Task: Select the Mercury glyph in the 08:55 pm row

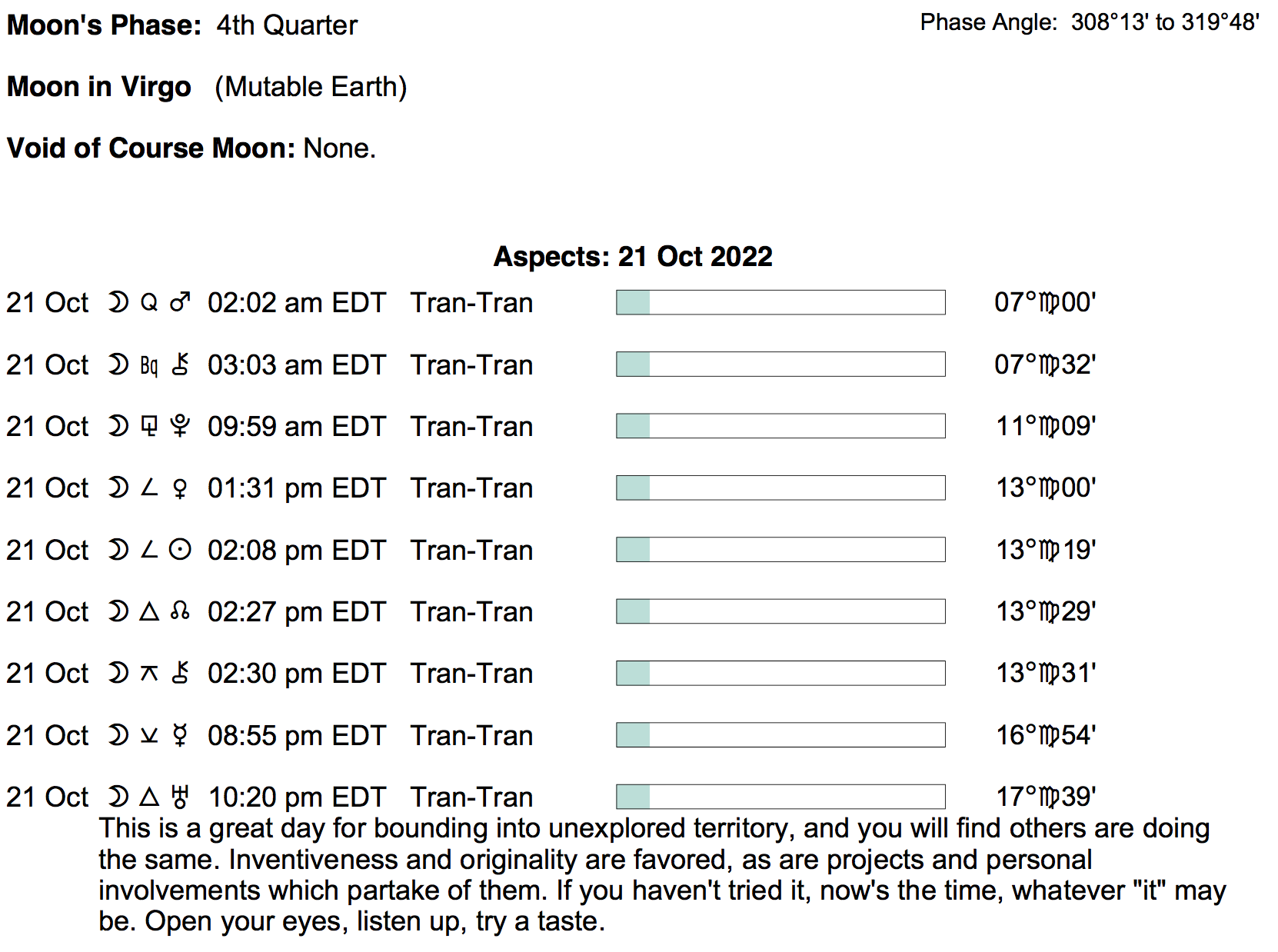Action: coord(180,735)
